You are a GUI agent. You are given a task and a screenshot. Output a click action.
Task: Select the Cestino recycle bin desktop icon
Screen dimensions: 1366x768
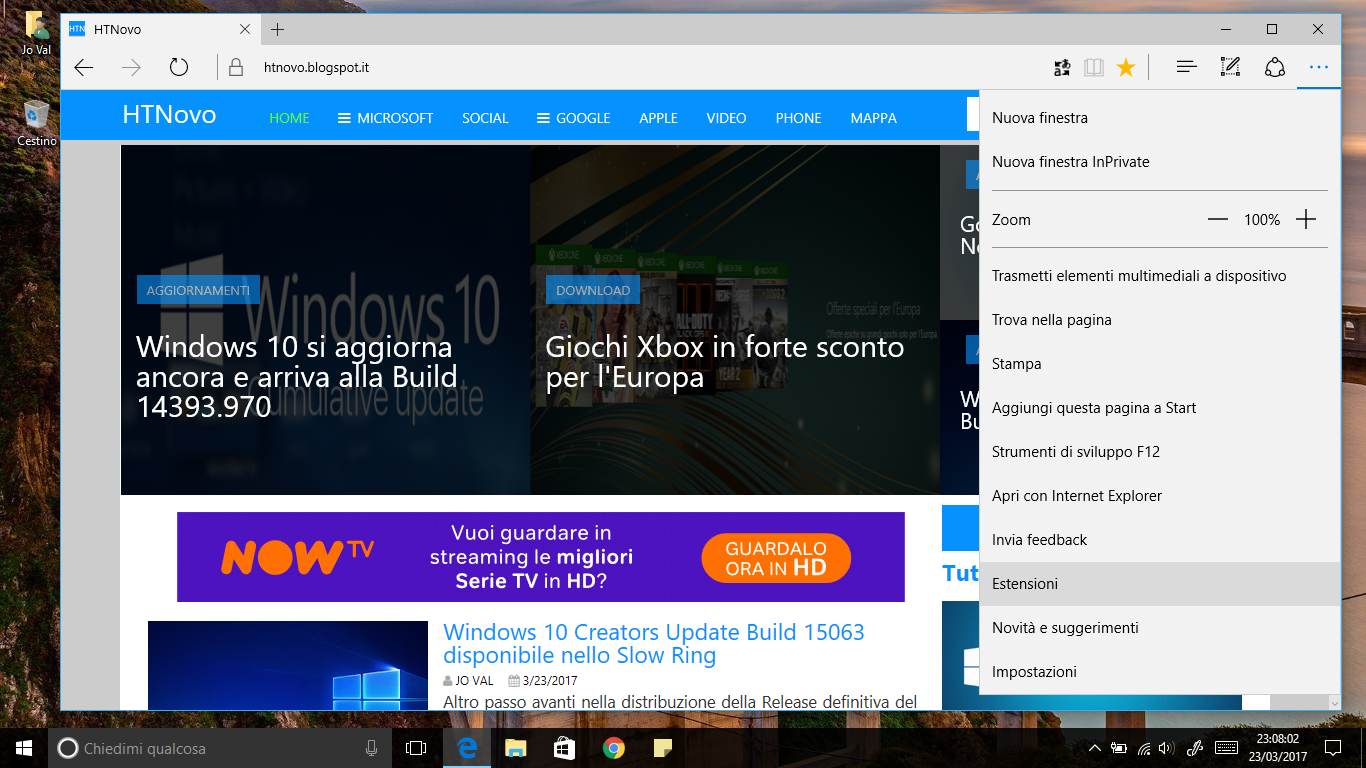(x=36, y=123)
